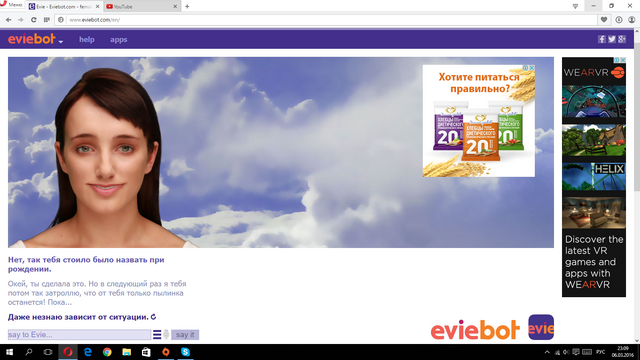Open Eviebot's Twitter icon
Image resolution: width=640 pixels, height=360 pixels.
(611, 39)
